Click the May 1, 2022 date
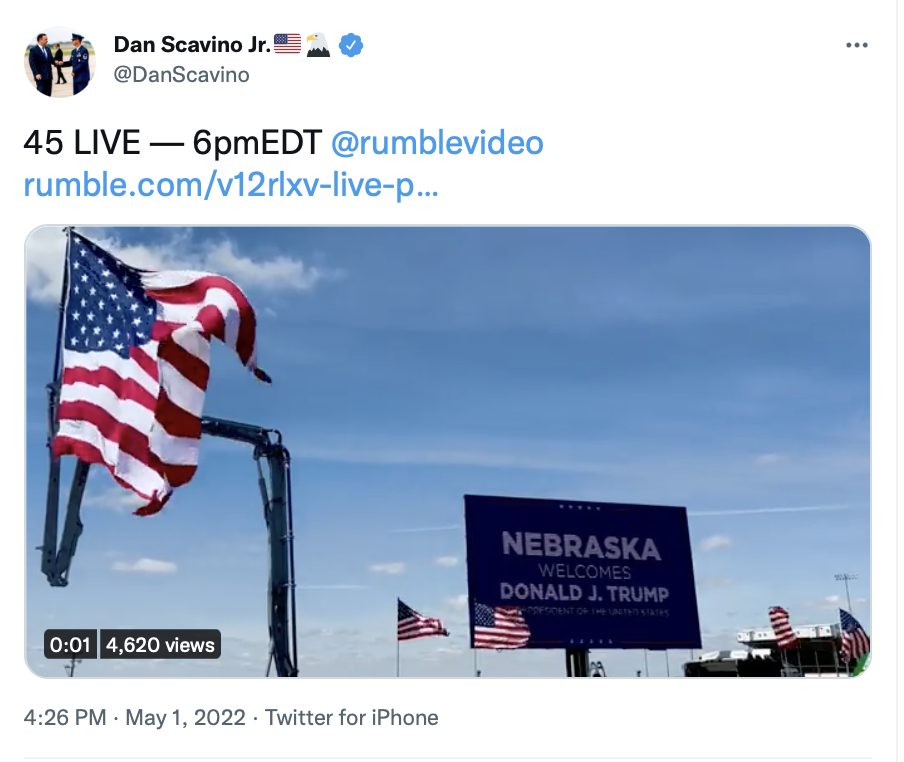904x762 pixels. point(186,718)
